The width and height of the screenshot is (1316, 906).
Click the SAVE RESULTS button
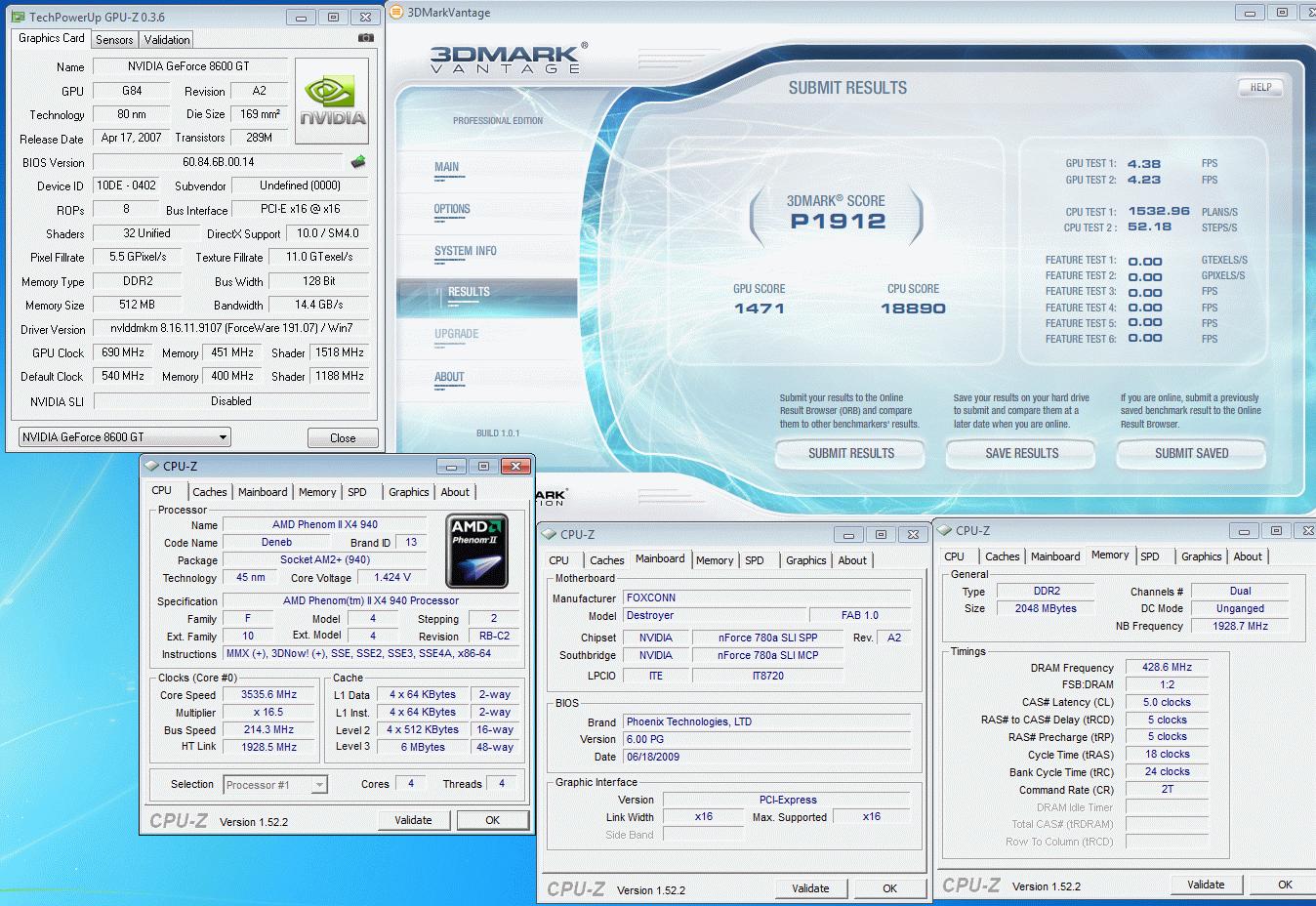tap(1021, 453)
